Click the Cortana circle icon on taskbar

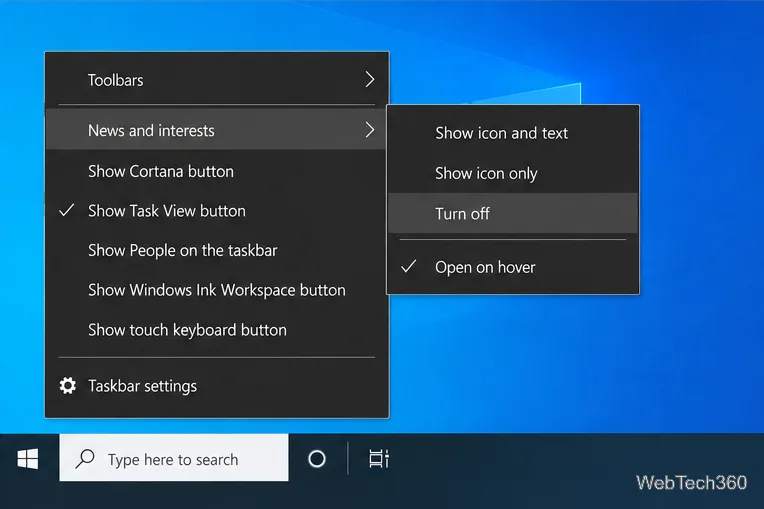coord(317,458)
